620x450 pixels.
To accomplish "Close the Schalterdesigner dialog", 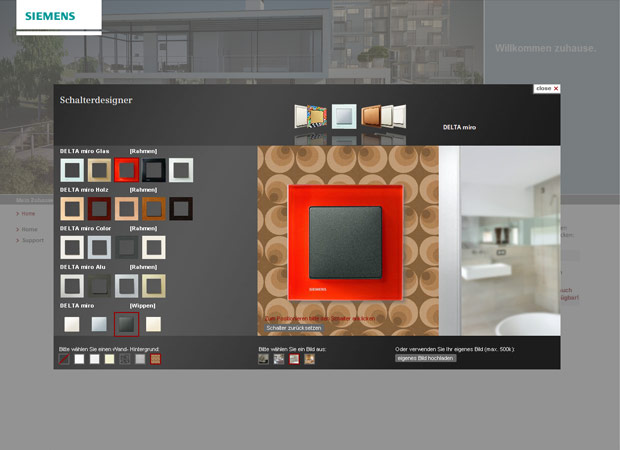I will coord(547,89).
